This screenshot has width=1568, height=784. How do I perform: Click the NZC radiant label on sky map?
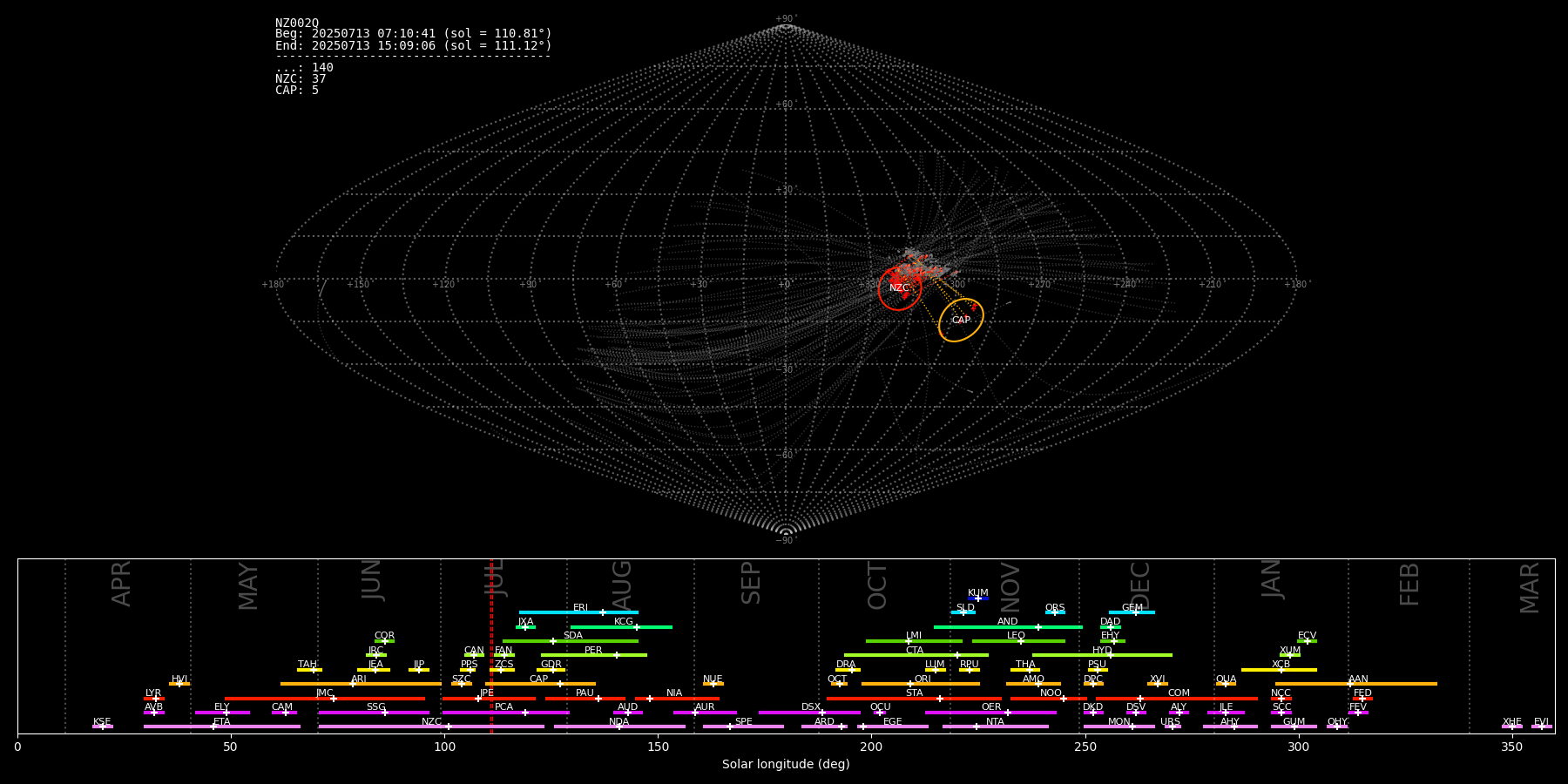899,287
